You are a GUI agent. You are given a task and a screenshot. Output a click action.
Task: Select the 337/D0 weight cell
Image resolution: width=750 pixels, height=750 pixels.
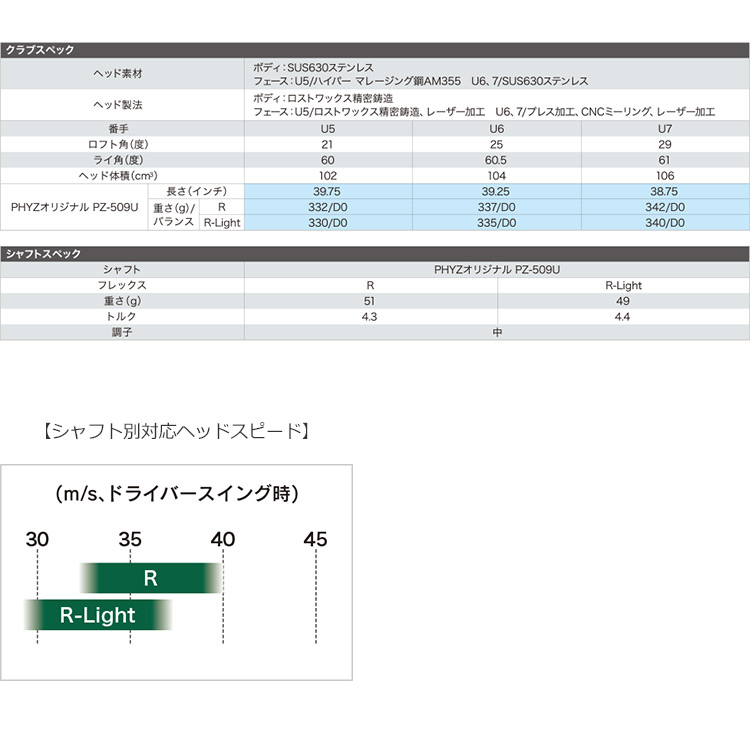pyautogui.click(x=497, y=207)
